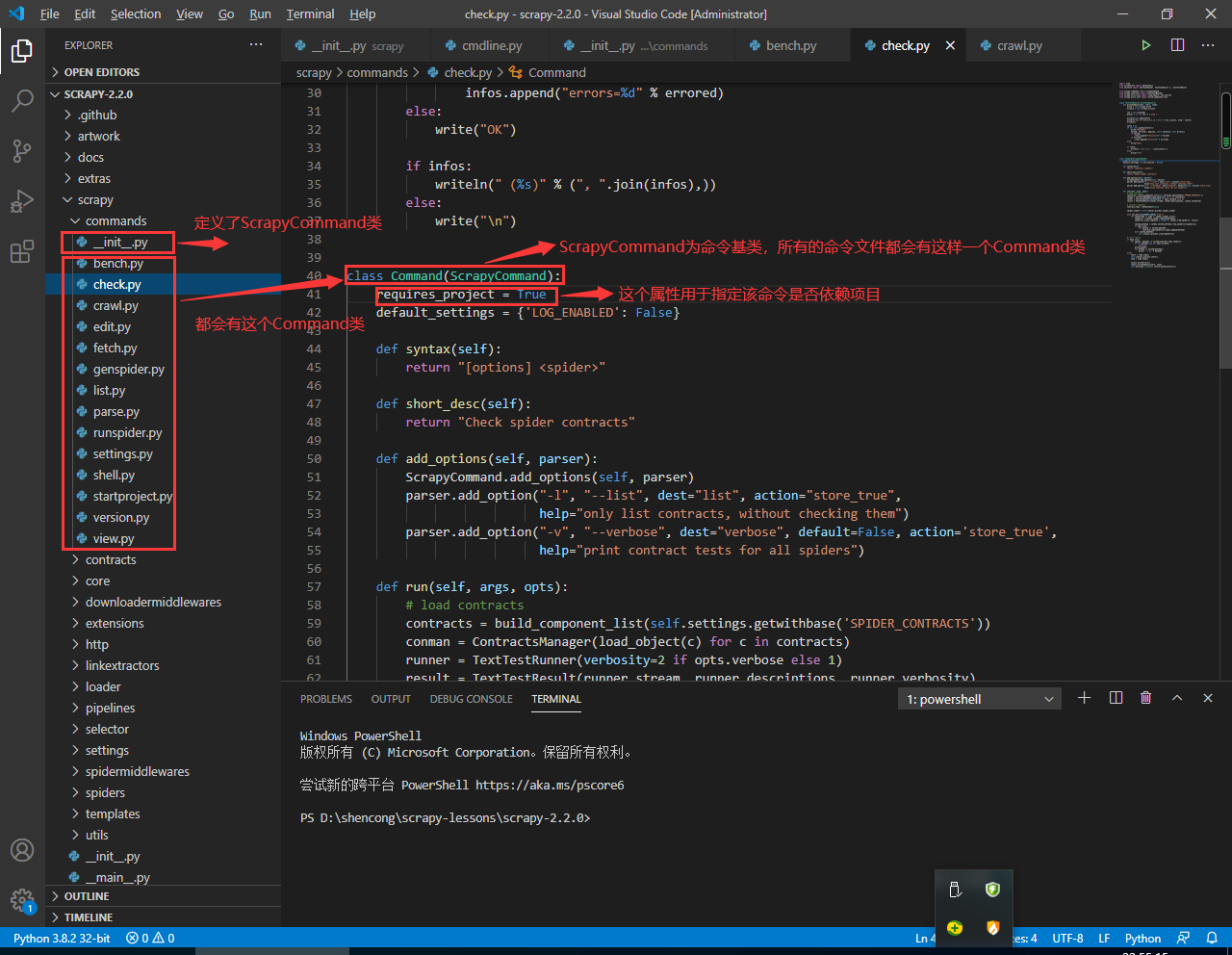
Task: Collapse the commands folder
Action: (x=163, y=220)
